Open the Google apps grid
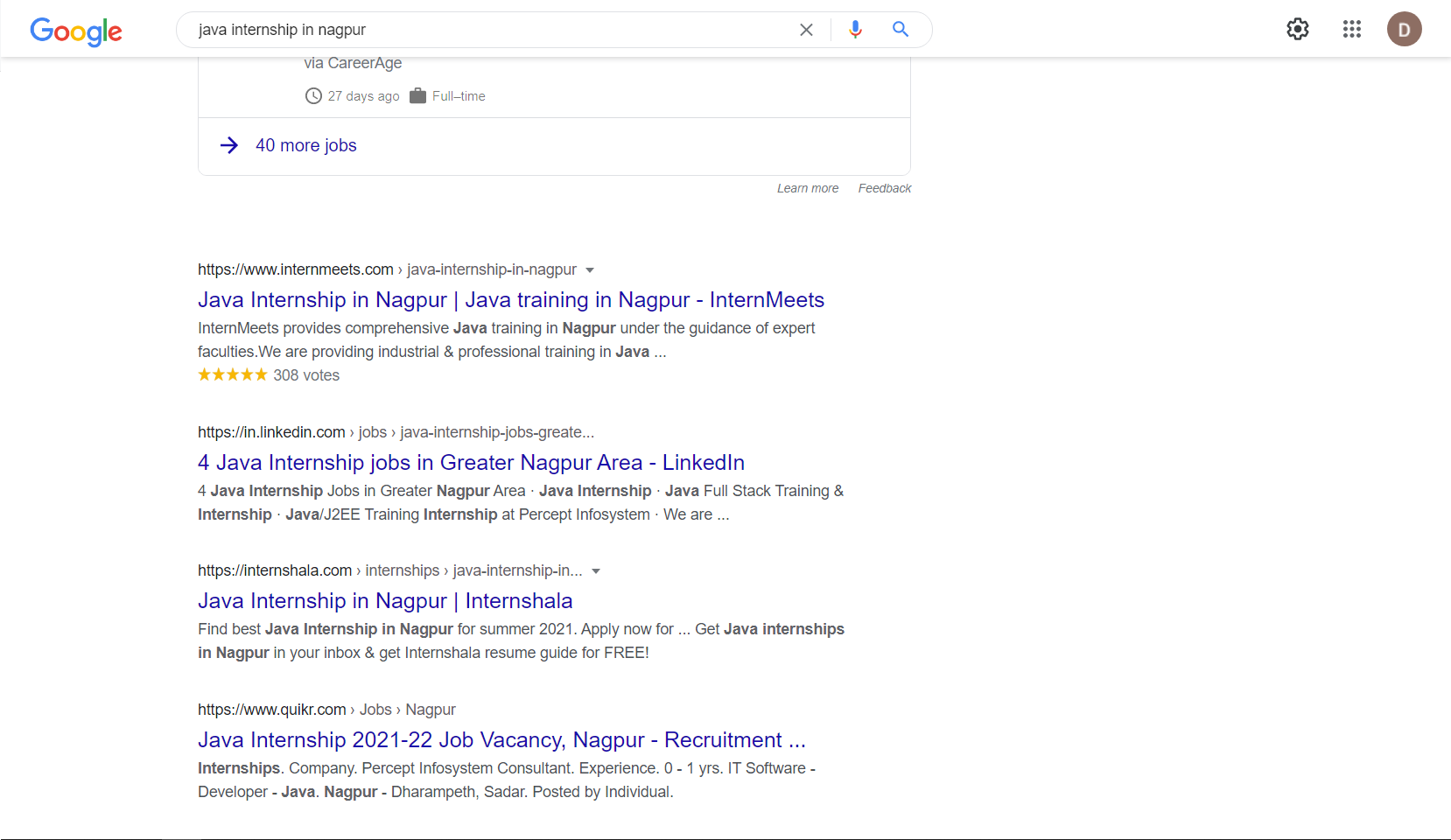1451x840 pixels. click(x=1352, y=29)
